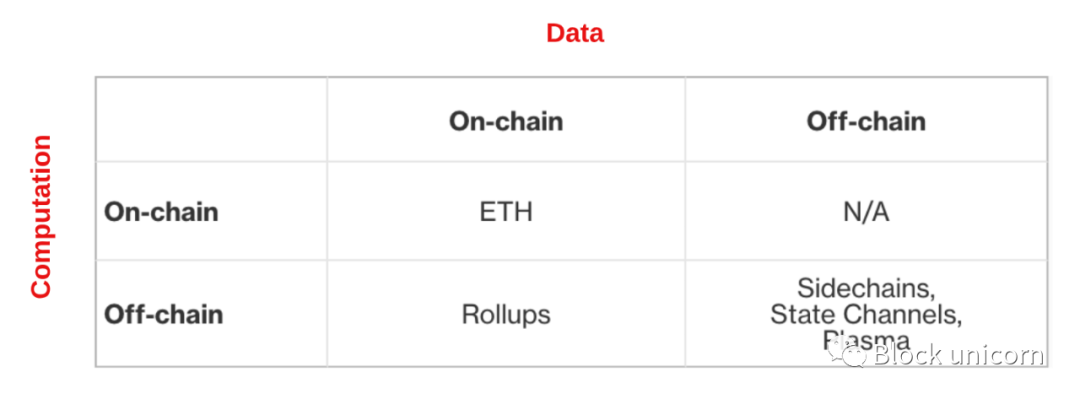Click the letter D in Data
Image resolution: width=1080 pixels, height=399 pixels.
tap(555, 33)
